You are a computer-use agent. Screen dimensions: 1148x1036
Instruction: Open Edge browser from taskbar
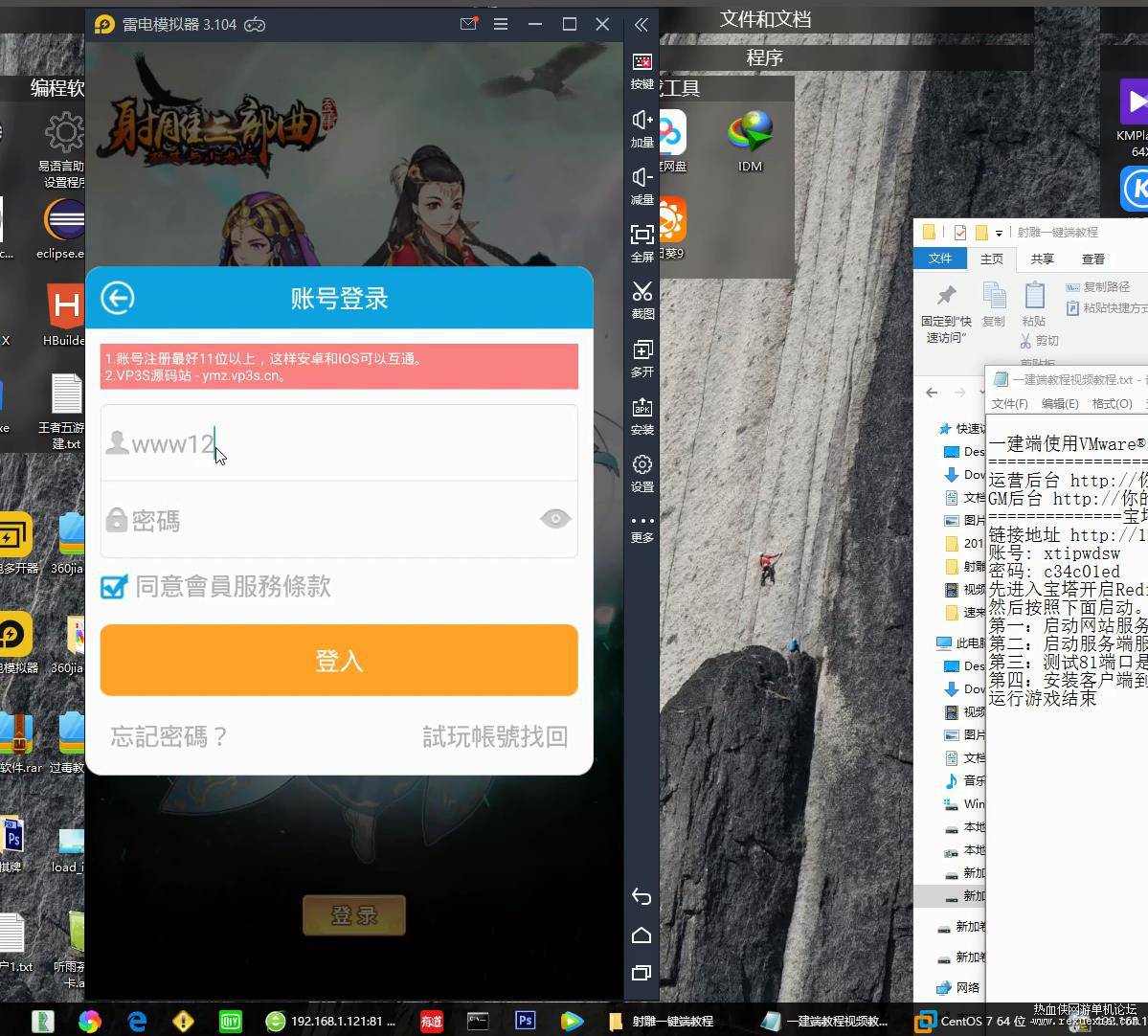(x=137, y=1021)
